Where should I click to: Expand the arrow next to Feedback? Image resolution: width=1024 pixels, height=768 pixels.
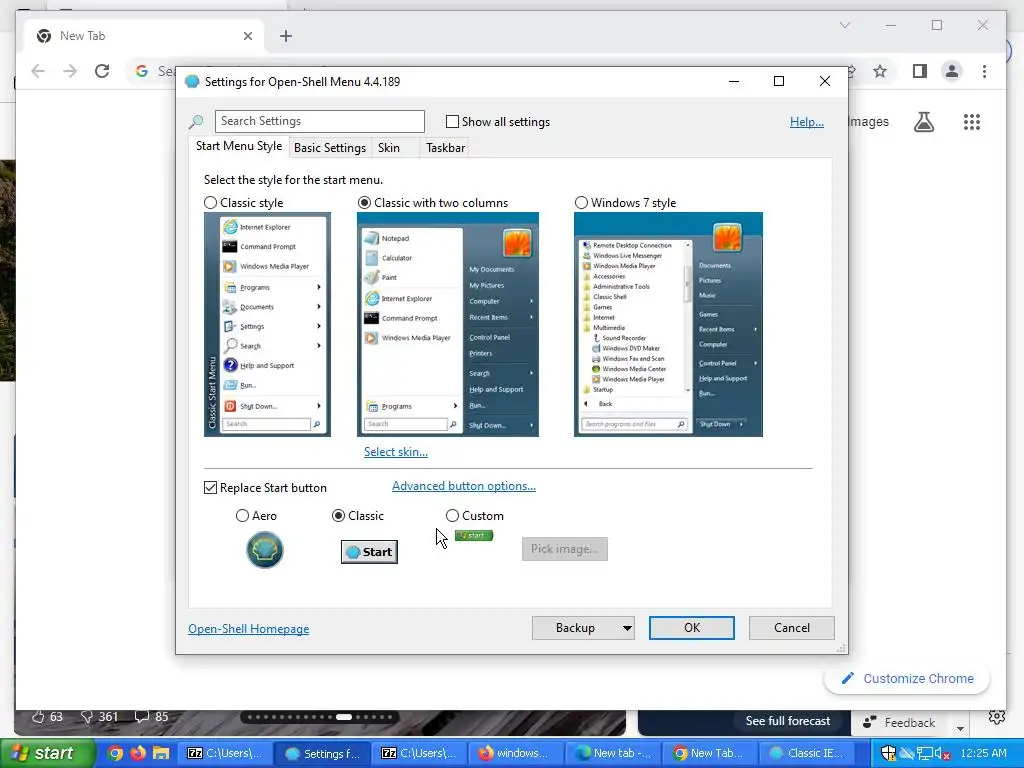click(x=960, y=728)
